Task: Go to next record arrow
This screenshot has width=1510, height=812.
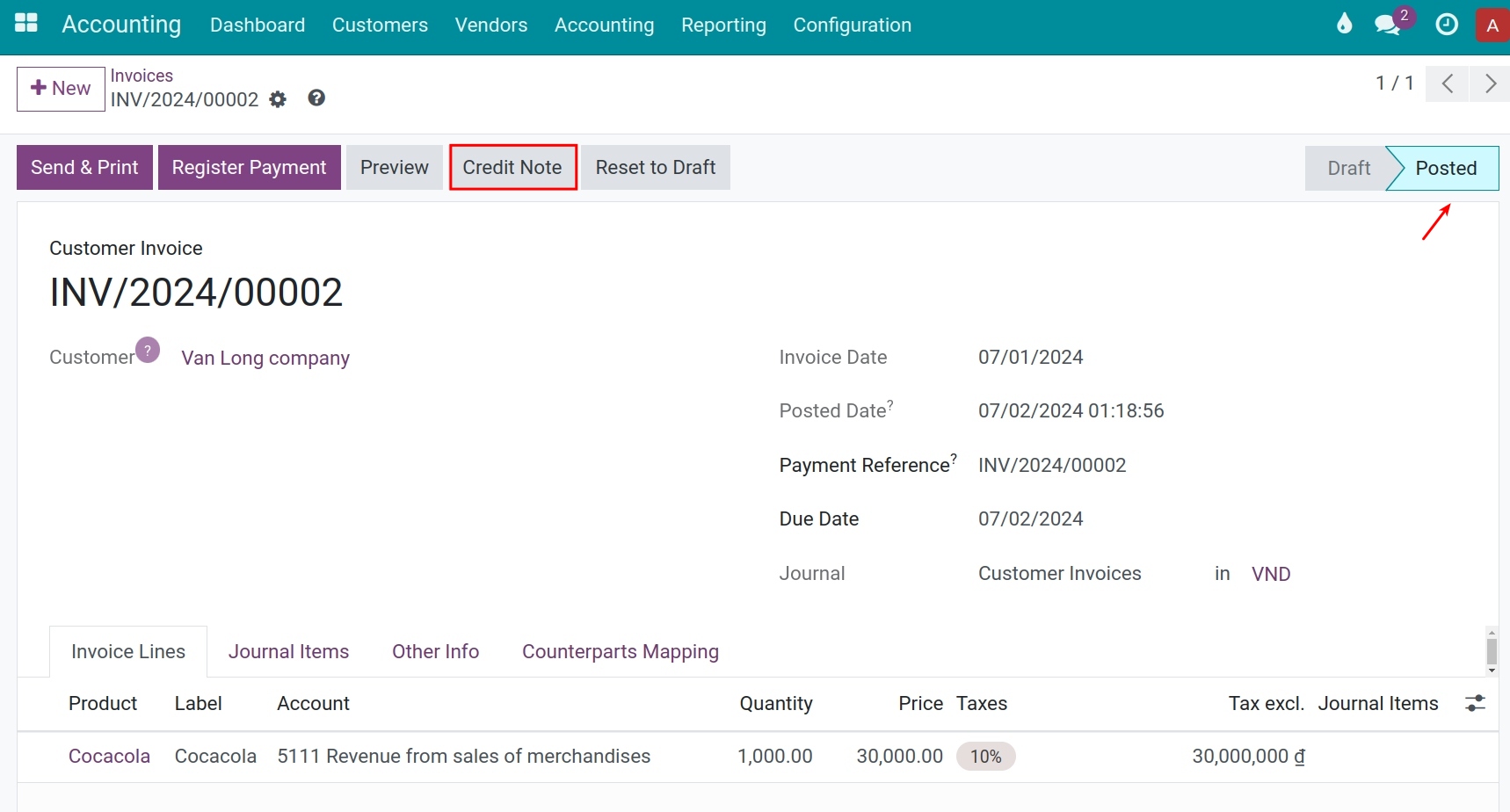Action: click(x=1490, y=83)
